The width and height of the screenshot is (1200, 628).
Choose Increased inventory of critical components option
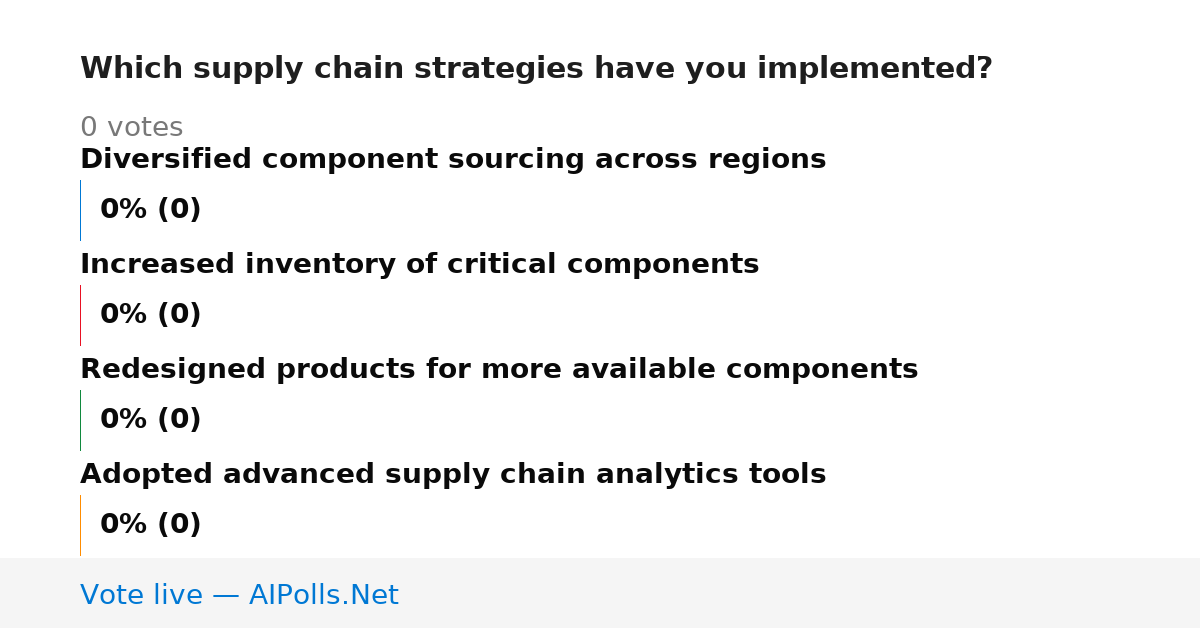[x=419, y=265]
